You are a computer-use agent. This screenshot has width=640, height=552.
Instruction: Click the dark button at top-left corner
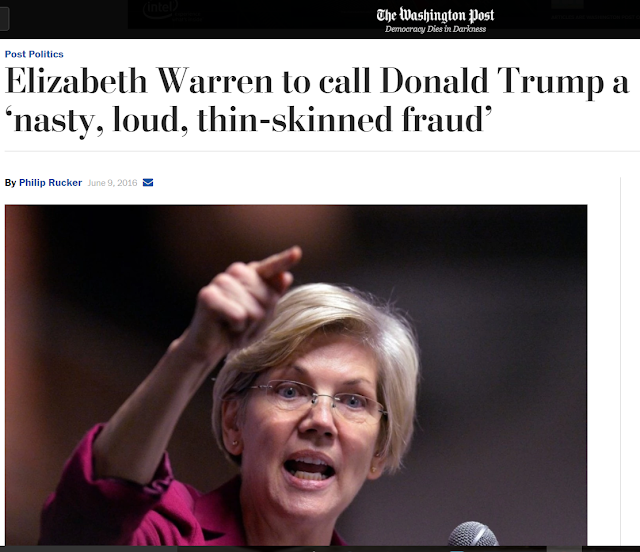pos(4,19)
